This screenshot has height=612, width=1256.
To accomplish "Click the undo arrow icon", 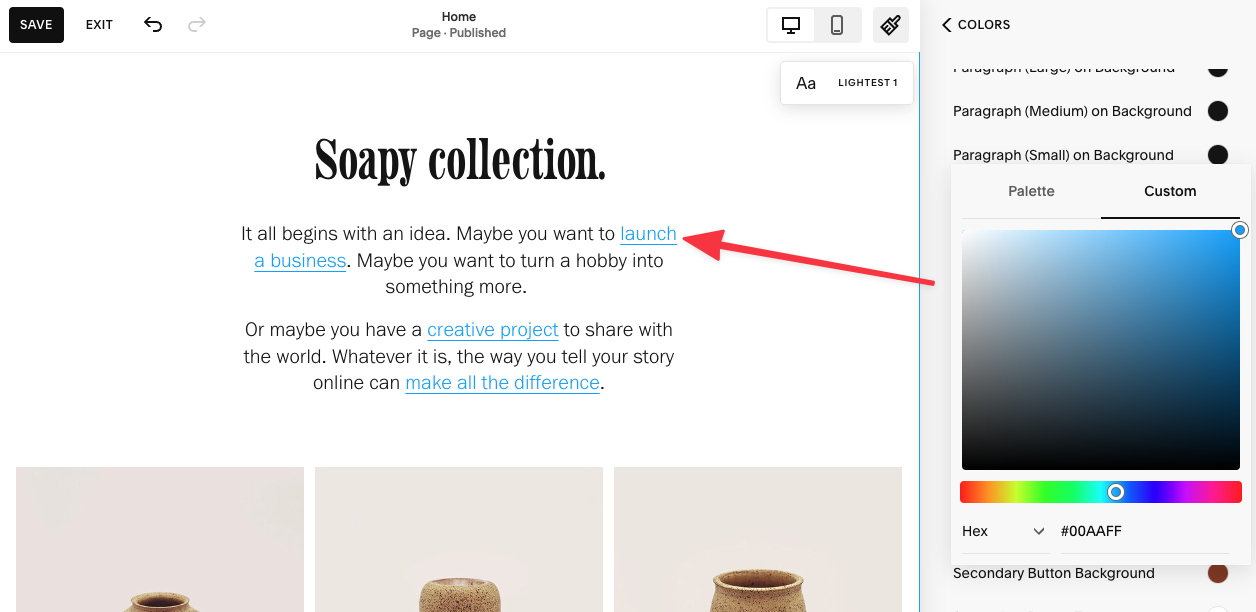I will [152, 24].
